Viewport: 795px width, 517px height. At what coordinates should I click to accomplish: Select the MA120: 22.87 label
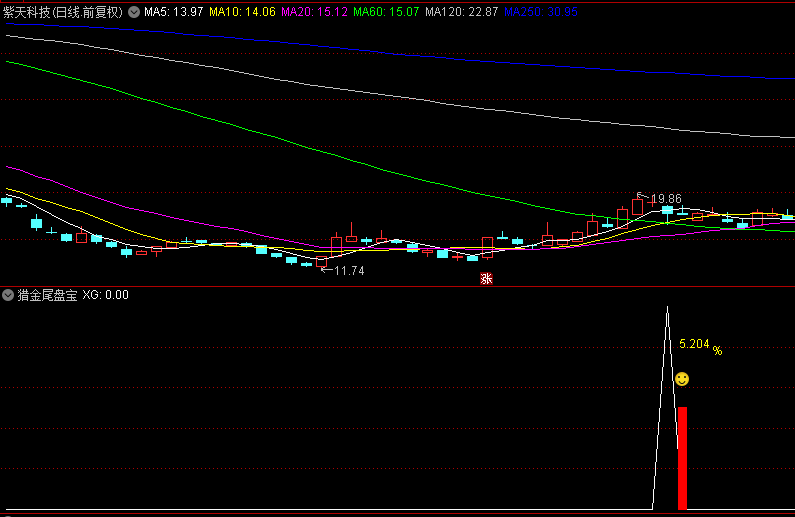(461, 12)
